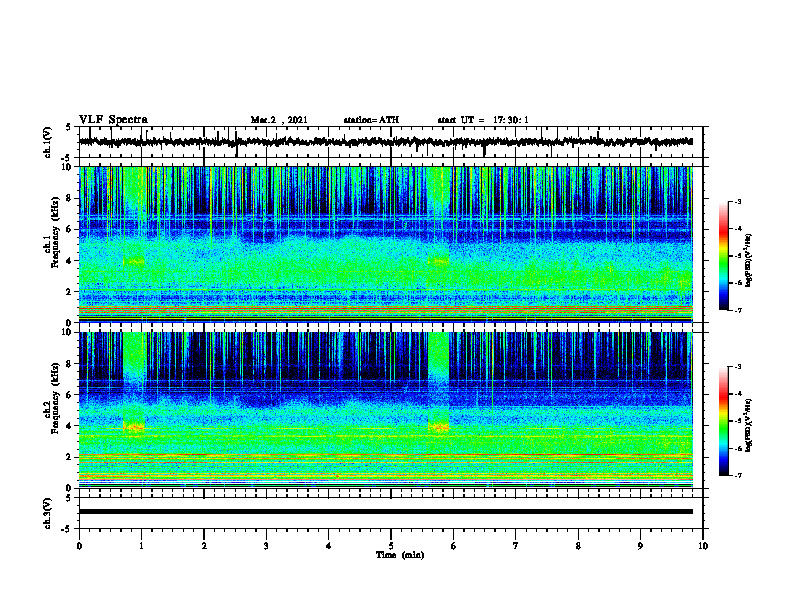Click the "VLF Spectra" title text
Image resolution: width=792 pixels, height=612 pixels.
click(x=113, y=120)
